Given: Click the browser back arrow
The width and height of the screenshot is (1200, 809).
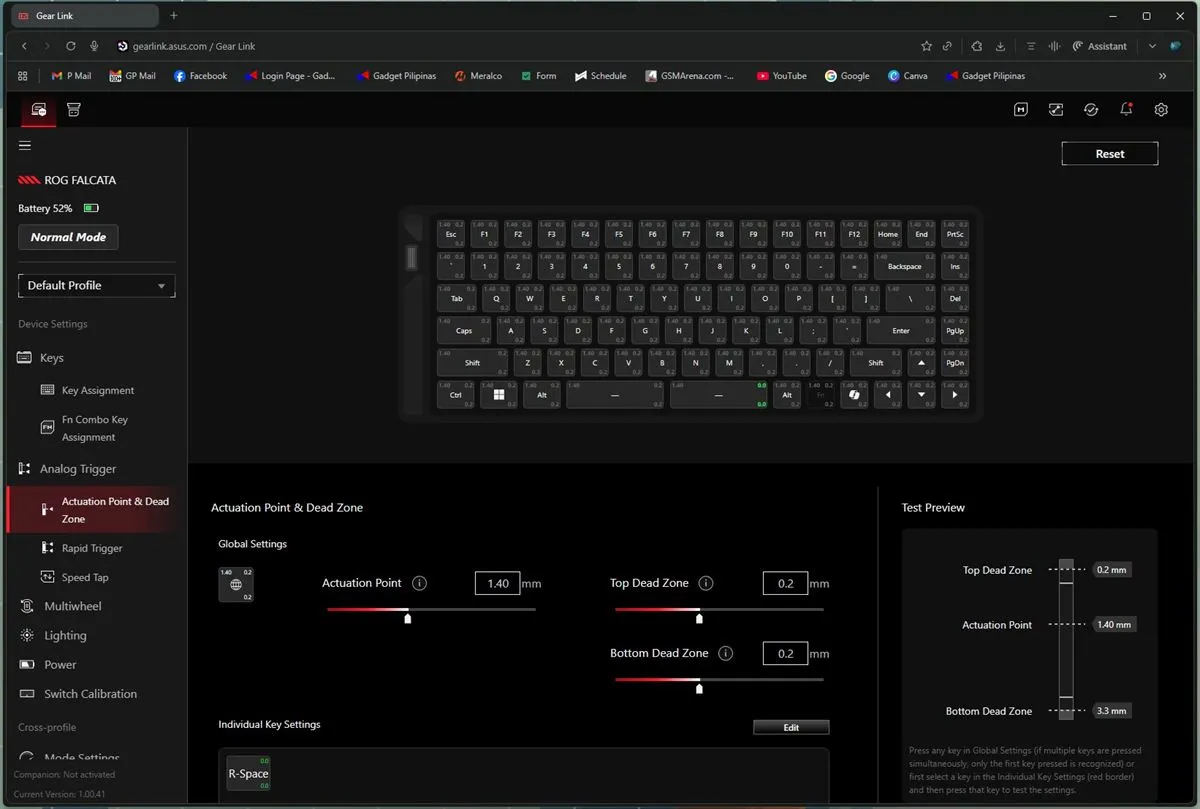Looking at the screenshot, I should click(24, 46).
